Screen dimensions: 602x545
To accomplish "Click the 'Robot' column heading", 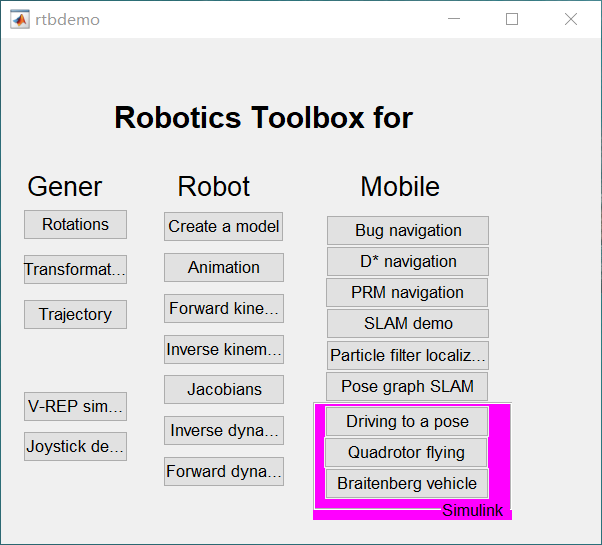I will click(x=213, y=187).
